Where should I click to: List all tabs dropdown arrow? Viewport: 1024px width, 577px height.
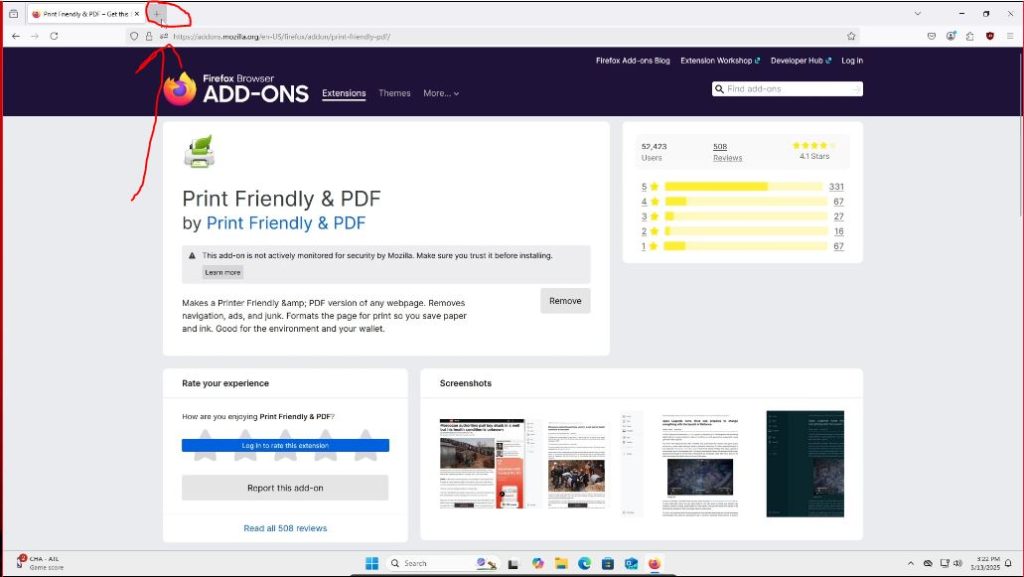click(x=918, y=14)
